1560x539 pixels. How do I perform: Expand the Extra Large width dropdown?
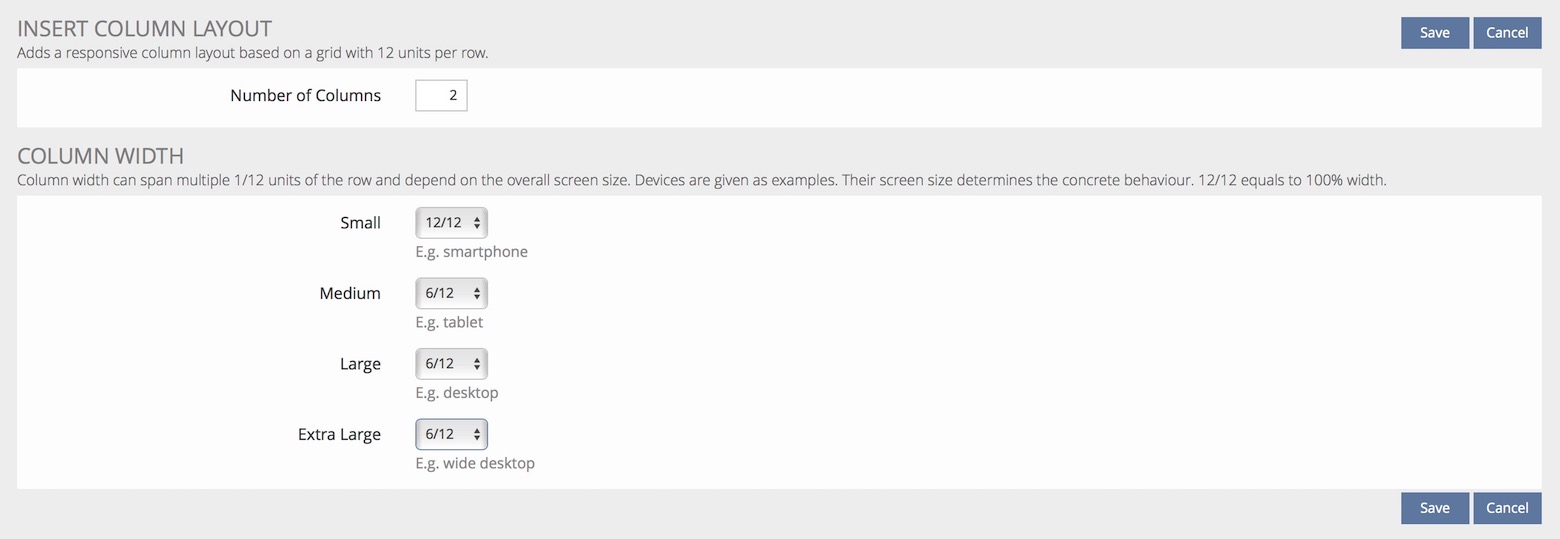coord(451,434)
